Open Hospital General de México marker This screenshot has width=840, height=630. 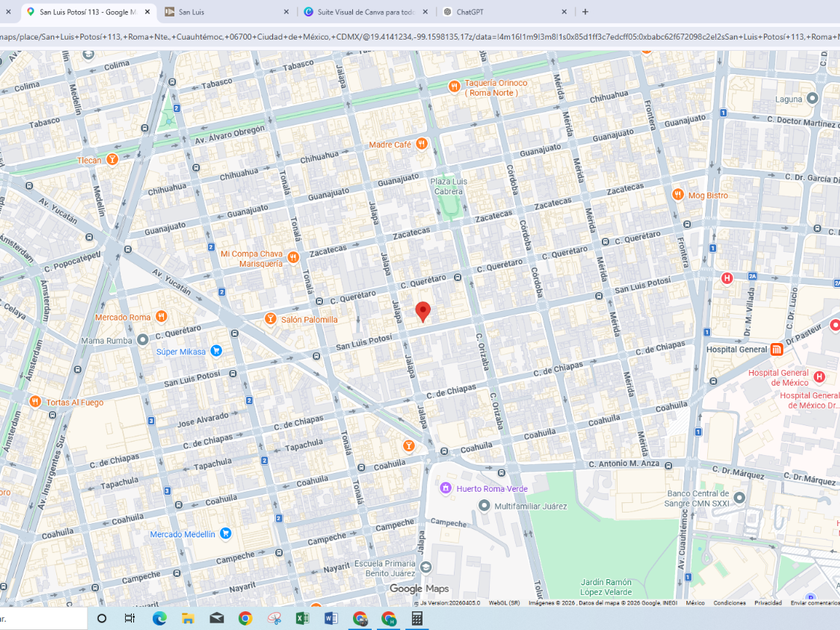819,377
